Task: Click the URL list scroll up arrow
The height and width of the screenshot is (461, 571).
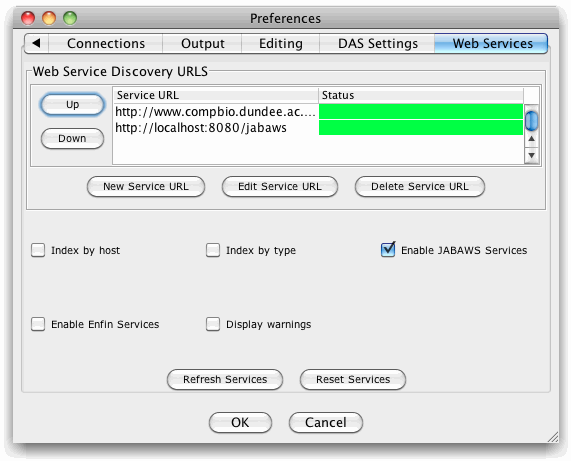Action: (531, 139)
